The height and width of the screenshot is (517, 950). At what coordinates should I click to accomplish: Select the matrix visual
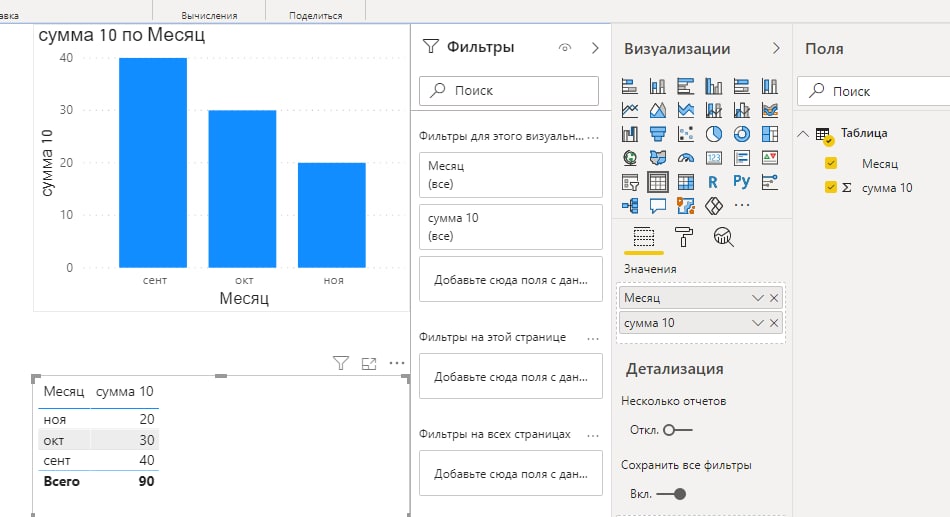[x=685, y=182]
